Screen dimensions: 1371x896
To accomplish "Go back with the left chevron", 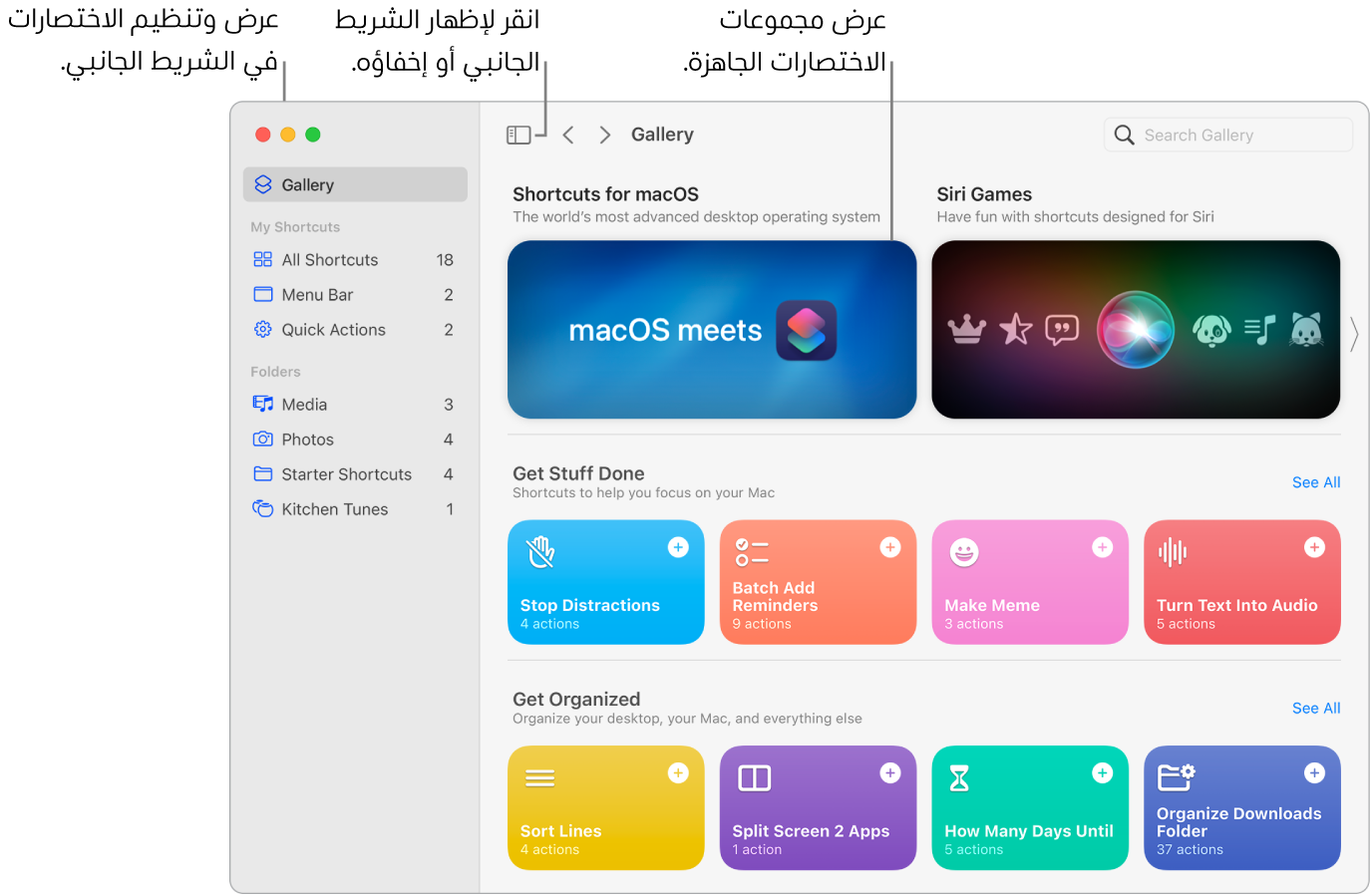I will coord(568,135).
